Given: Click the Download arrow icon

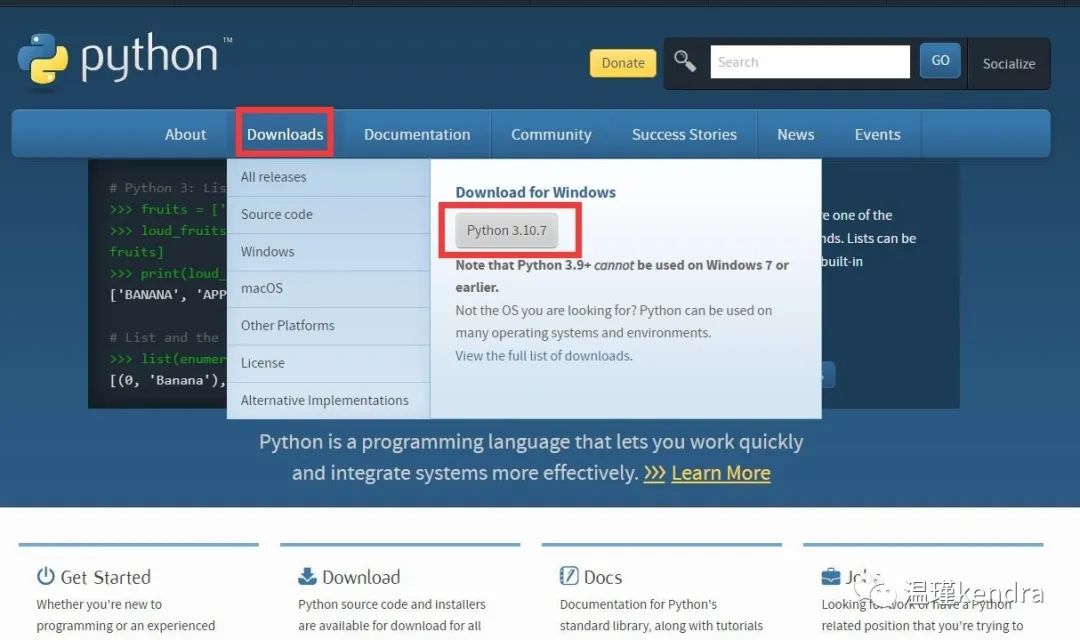Looking at the screenshot, I should [307, 576].
